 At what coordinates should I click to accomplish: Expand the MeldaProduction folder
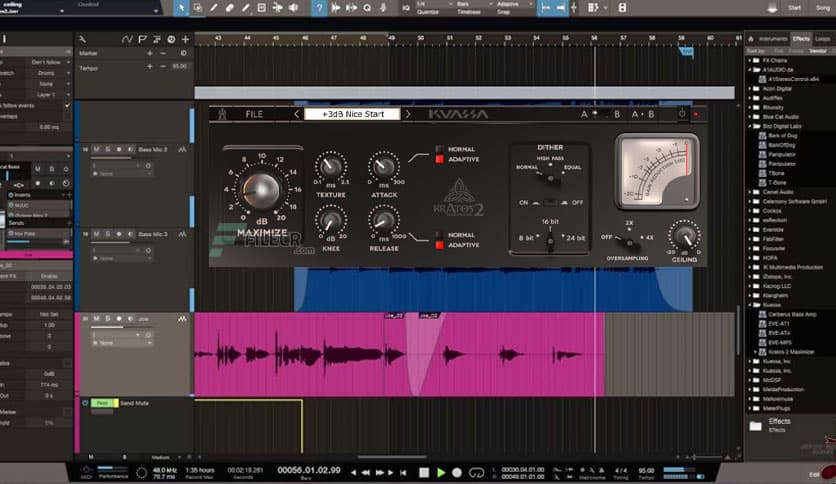click(x=750, y=389)
